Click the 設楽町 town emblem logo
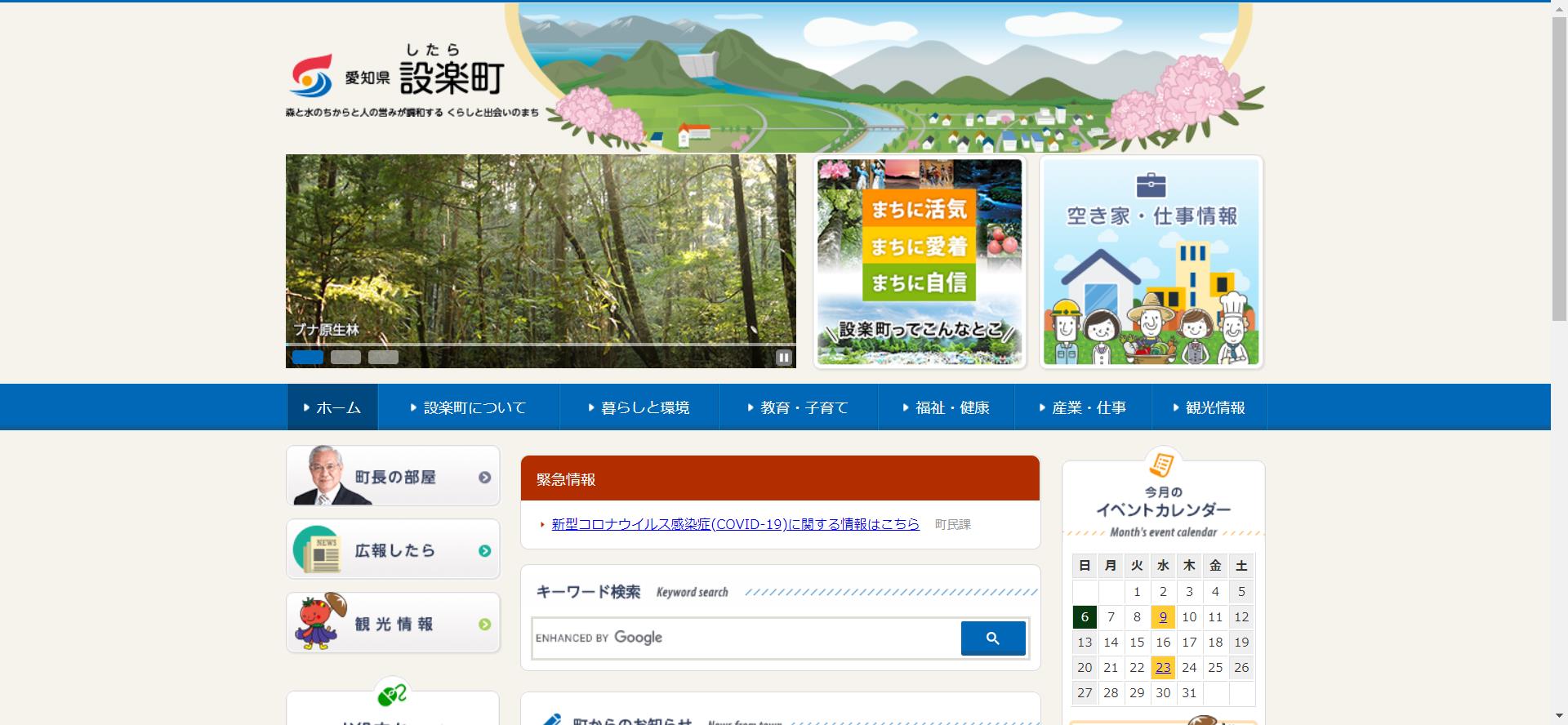 click(x=311, y=76)
